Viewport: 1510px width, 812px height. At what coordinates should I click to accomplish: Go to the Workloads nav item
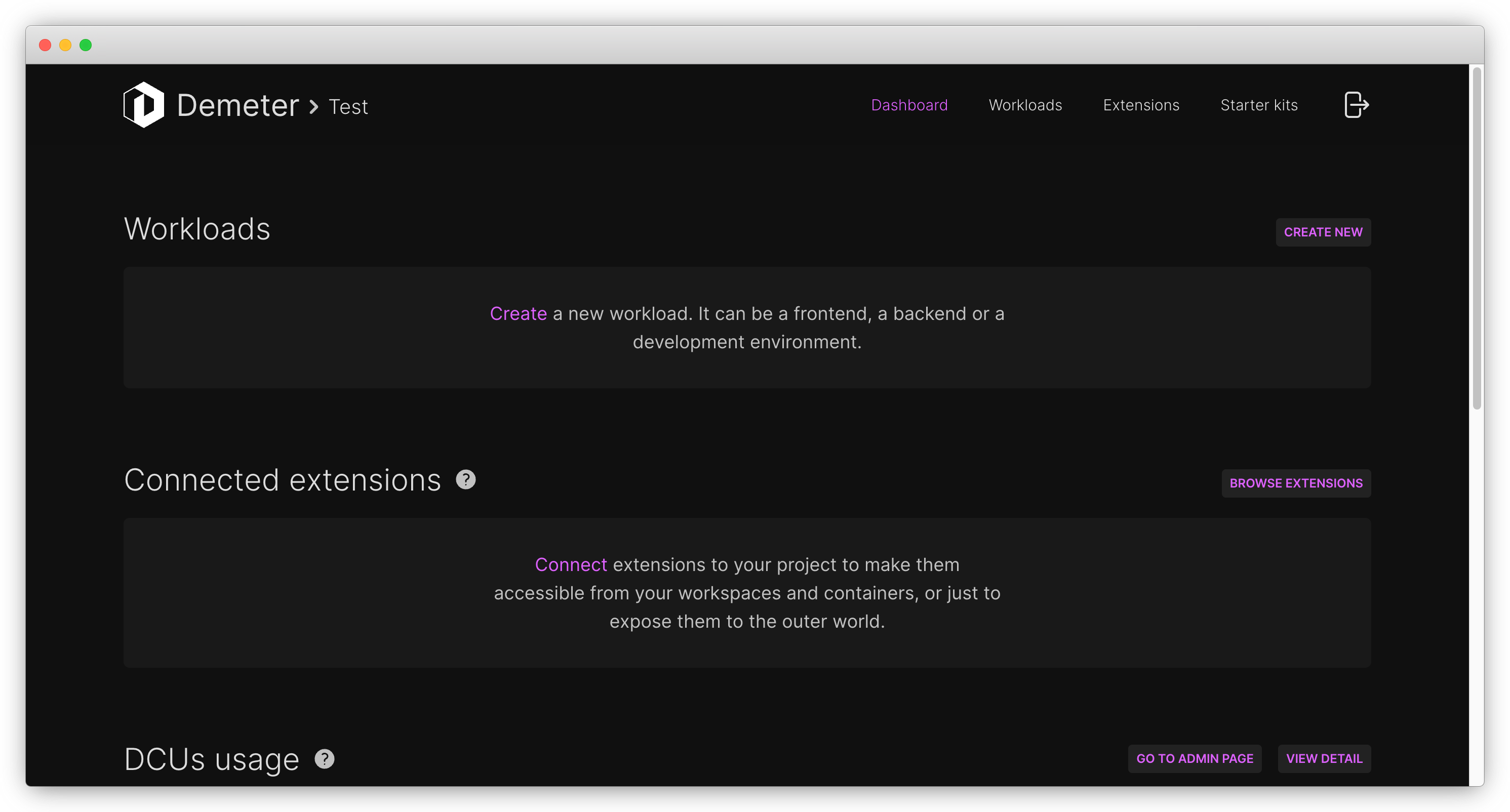click(1025, 105)
